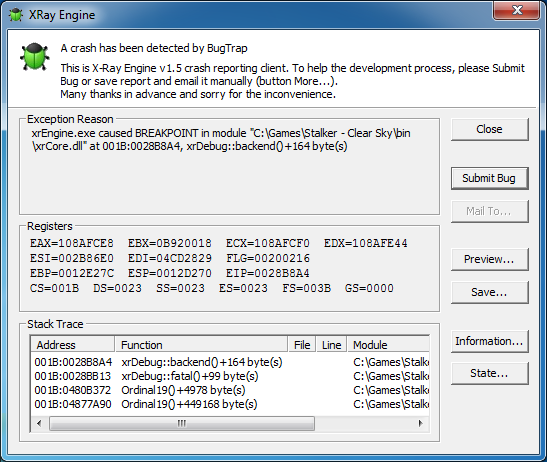This screenshot has height=462, width=547.
Task: Click the EDX=108AFE44 register value
Action: pyautogui.click(x=366, y=243)
